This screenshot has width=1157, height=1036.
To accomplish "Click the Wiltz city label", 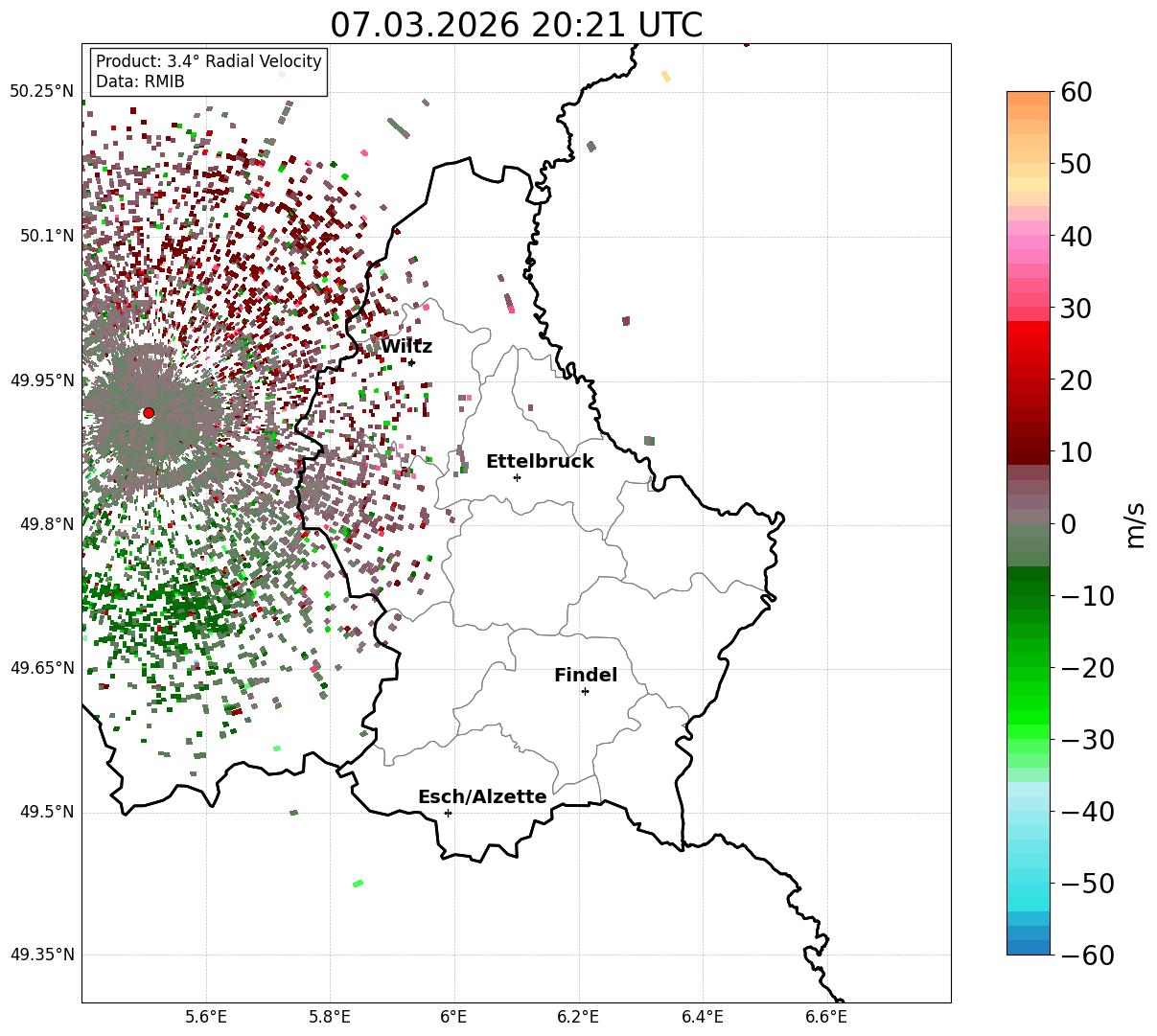I will (x=406, y=347).
